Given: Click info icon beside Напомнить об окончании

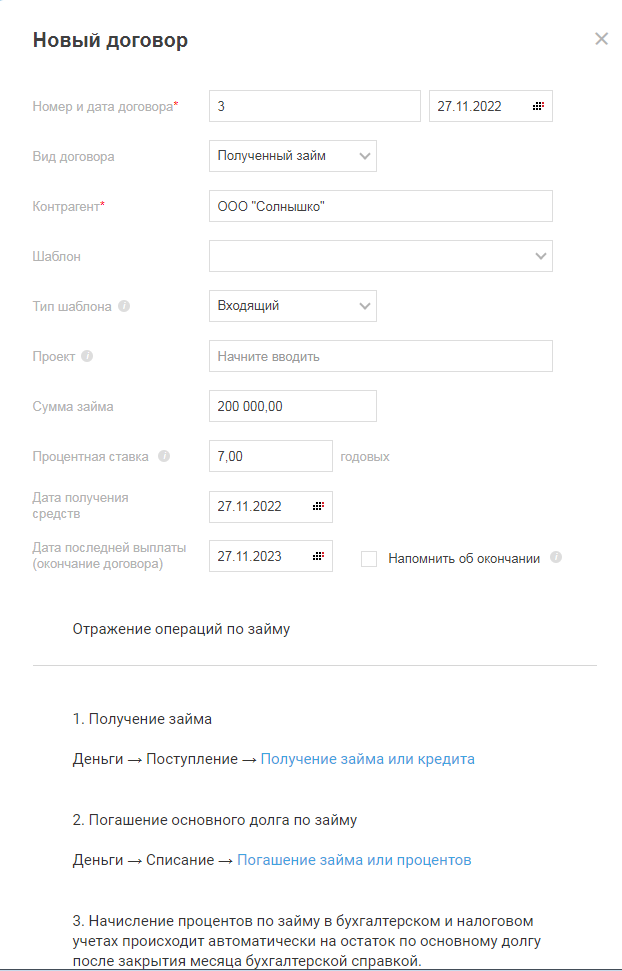Looking at the screenshot, I should pos(556,558).
